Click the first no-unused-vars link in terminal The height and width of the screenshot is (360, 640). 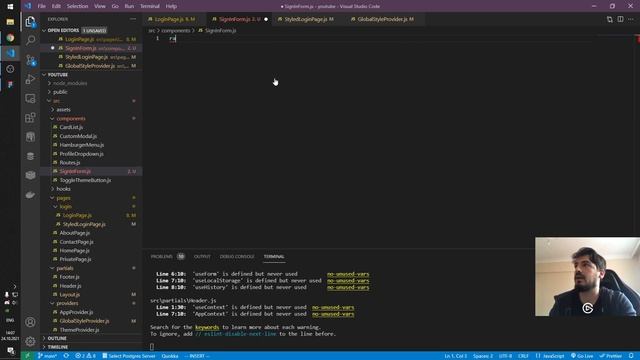pos(348,274)
